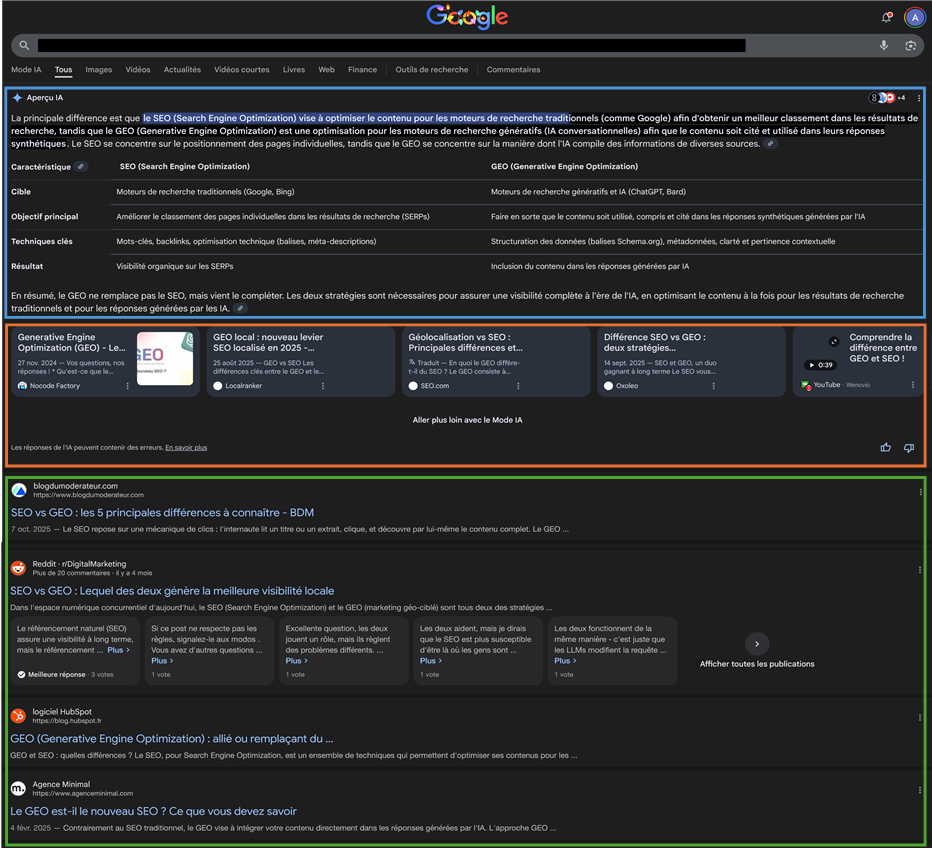This screenshot has width=932, height=848.
Task: Open options menu for blogdumoderateur.com result
Action: point(920,492)
